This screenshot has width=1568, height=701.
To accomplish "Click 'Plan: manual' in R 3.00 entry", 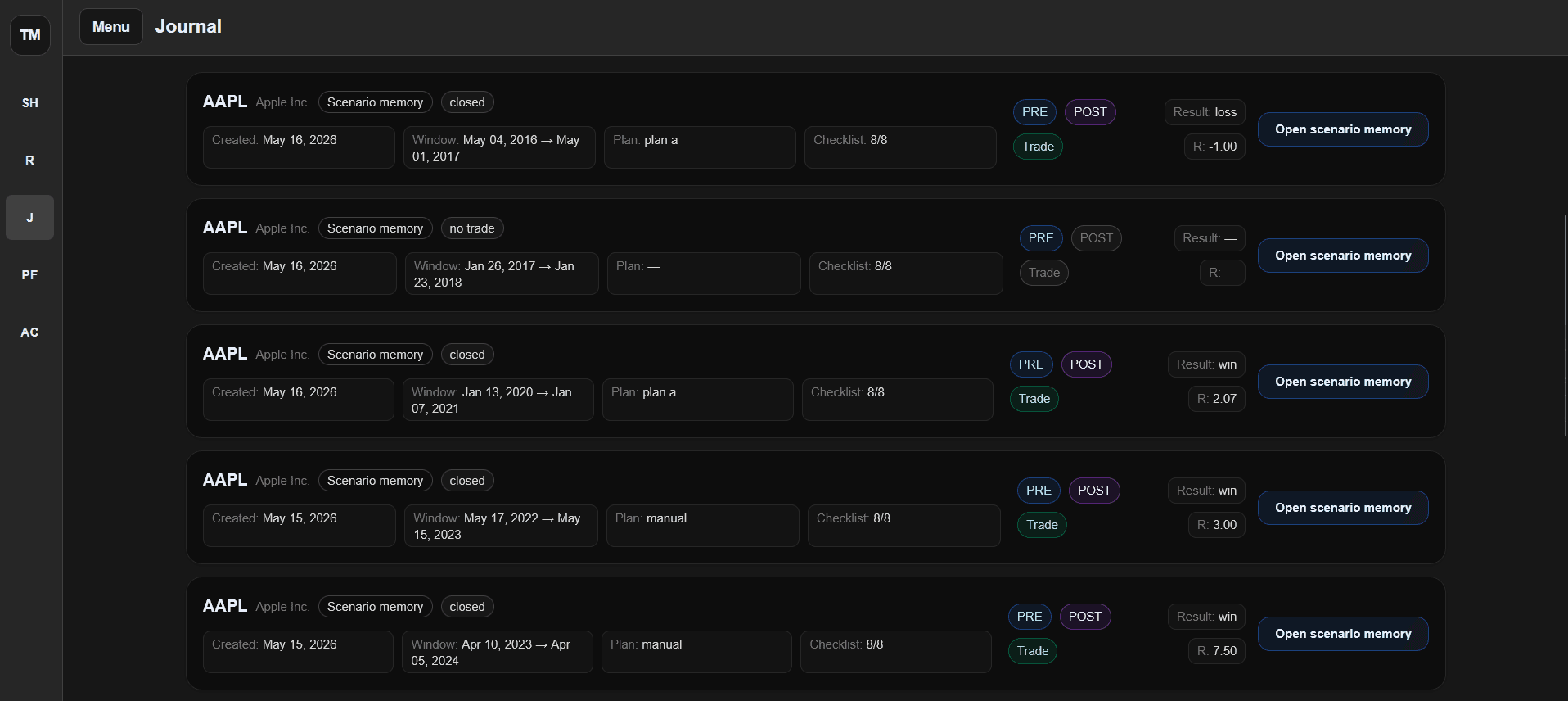I will click(x=703, y=526).
